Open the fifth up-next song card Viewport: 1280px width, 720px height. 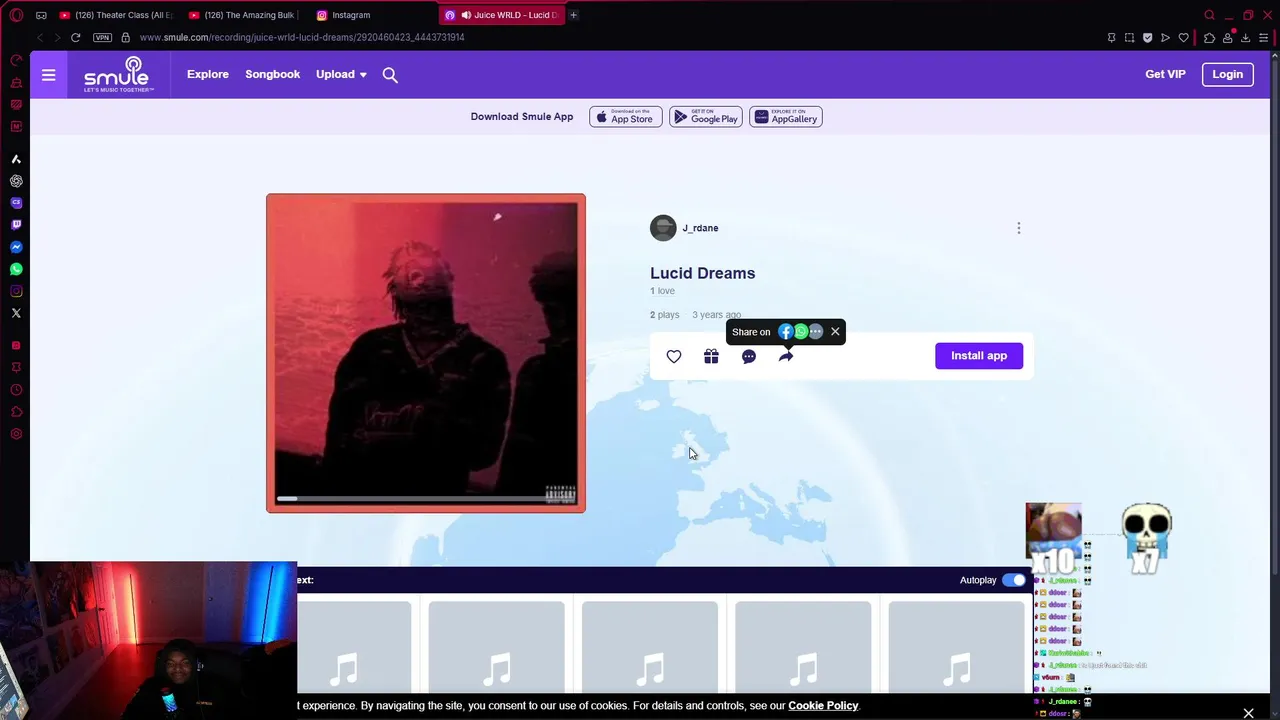click(956, 647)
